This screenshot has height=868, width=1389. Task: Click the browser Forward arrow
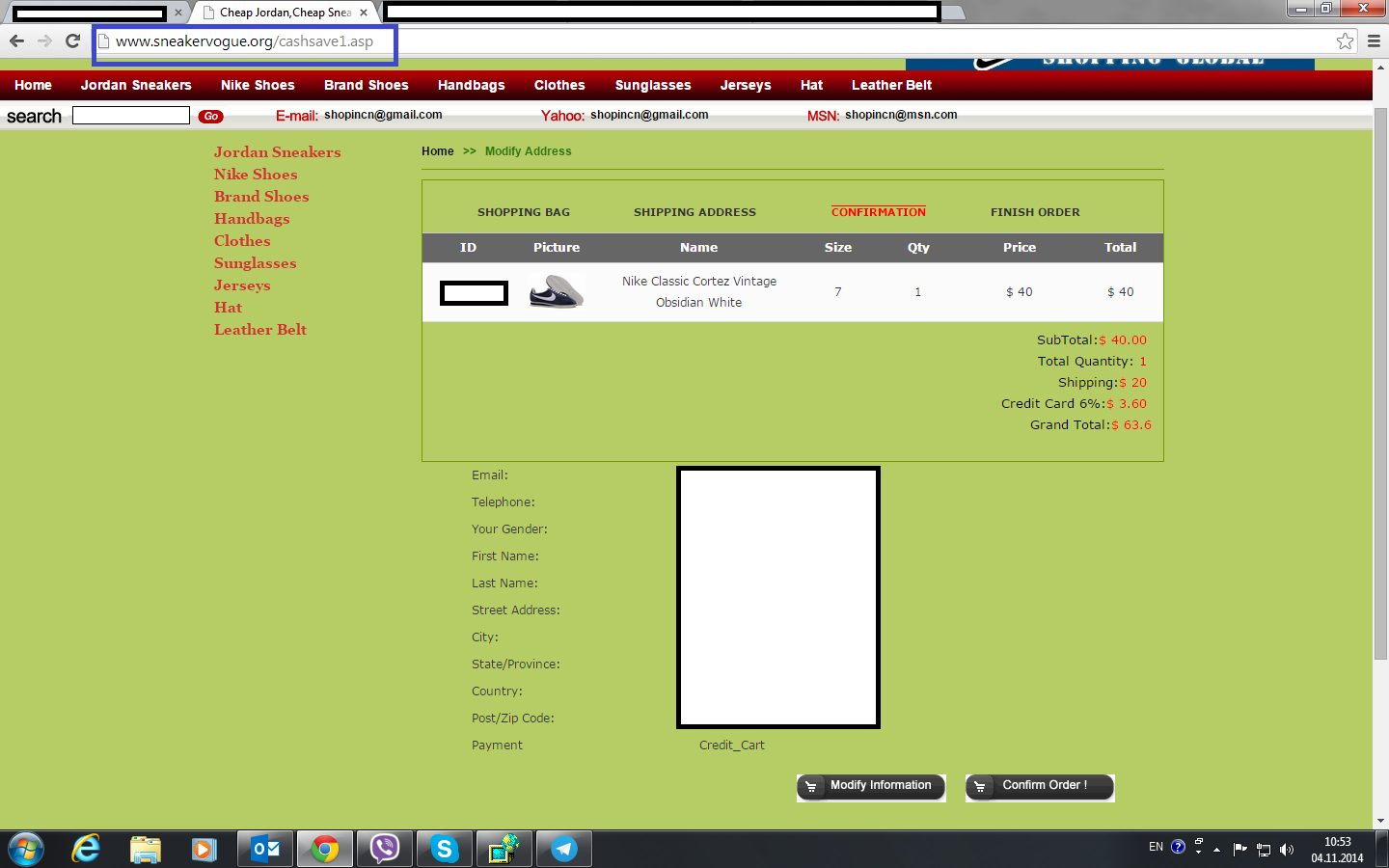point(44,41)
